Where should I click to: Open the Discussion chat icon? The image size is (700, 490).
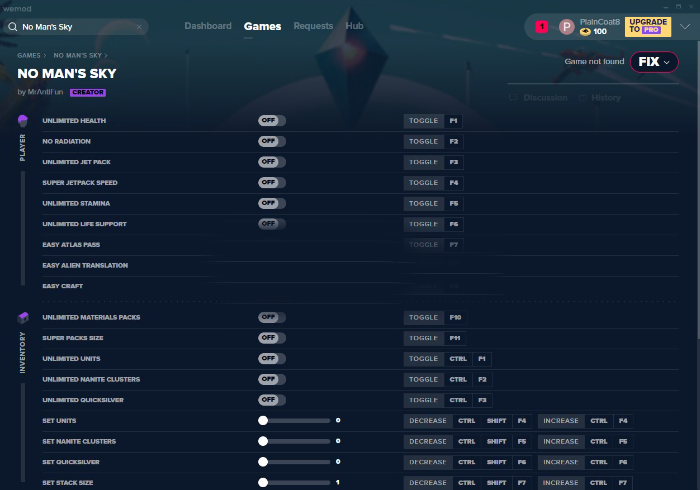[x=513, y=98]
